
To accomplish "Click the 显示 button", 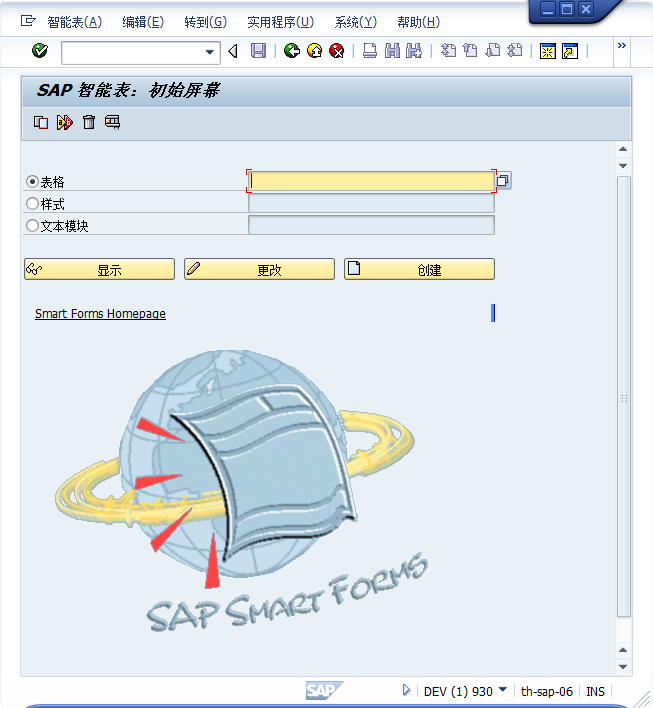I will [x=99, y=270].
